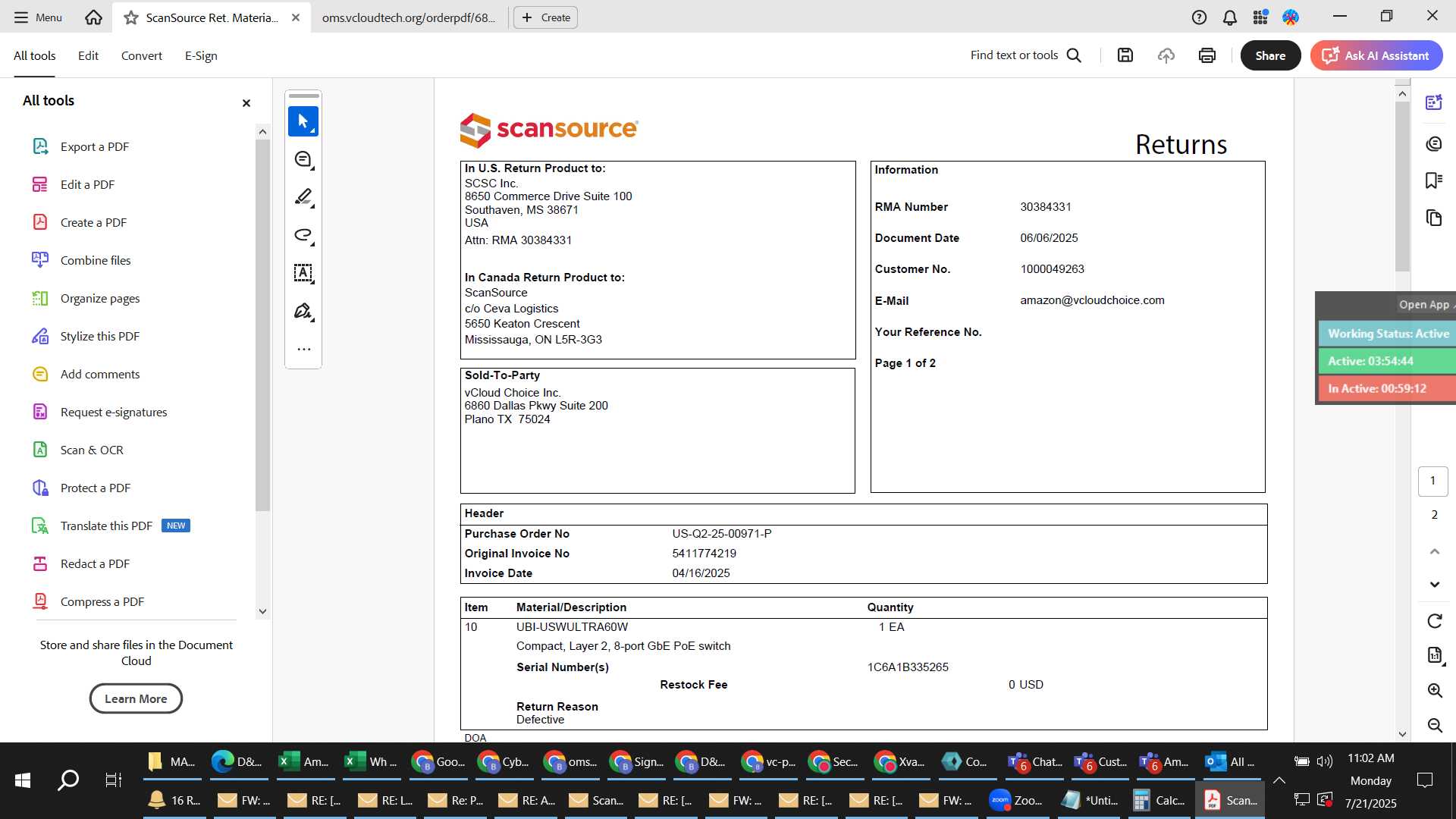This screenshot has width=1456, height=819.
Task: Click Learn More button
Action: pyautogui.click(x=136, y=698)
